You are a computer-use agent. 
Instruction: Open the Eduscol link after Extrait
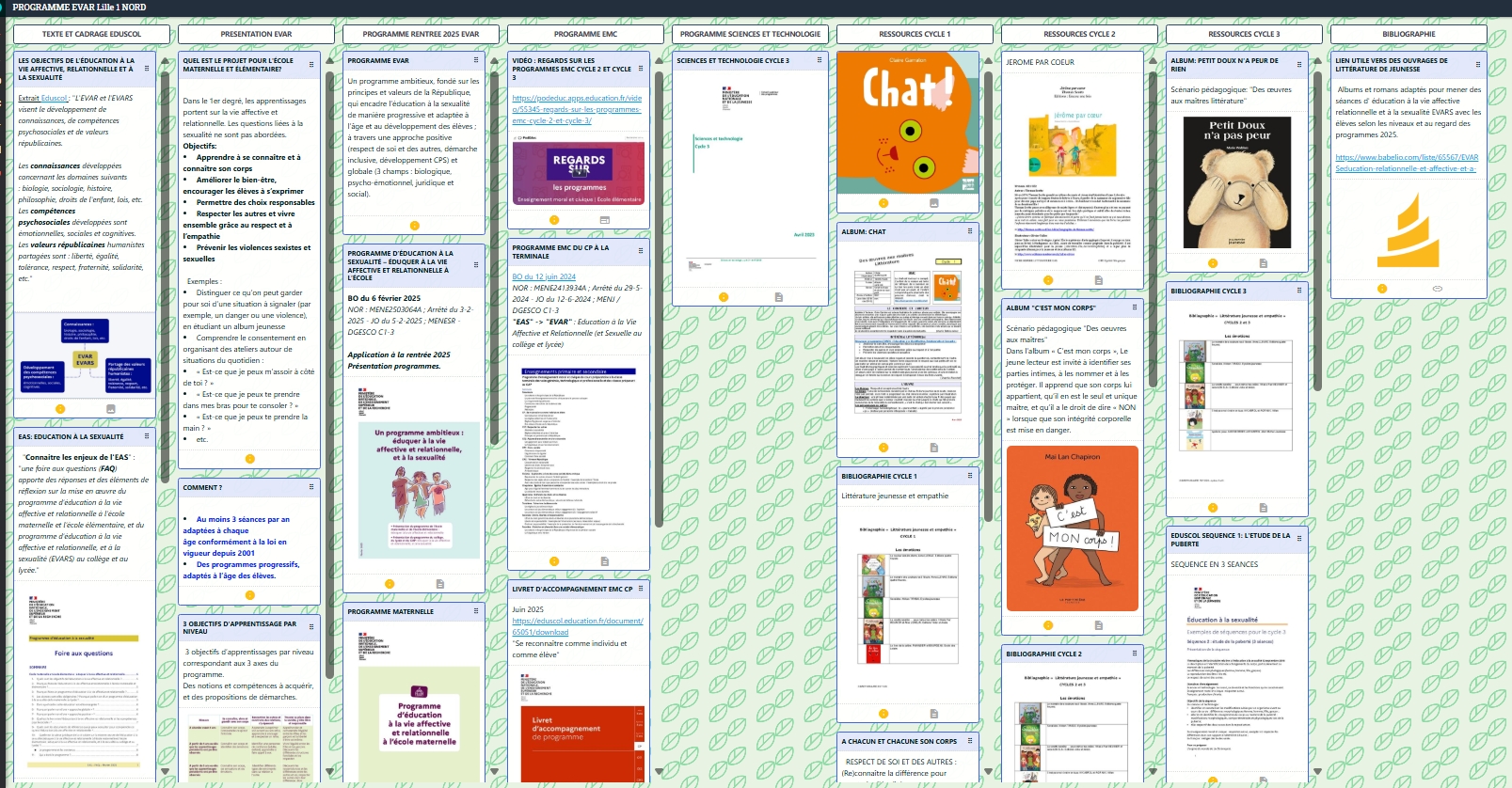[54, 98]
